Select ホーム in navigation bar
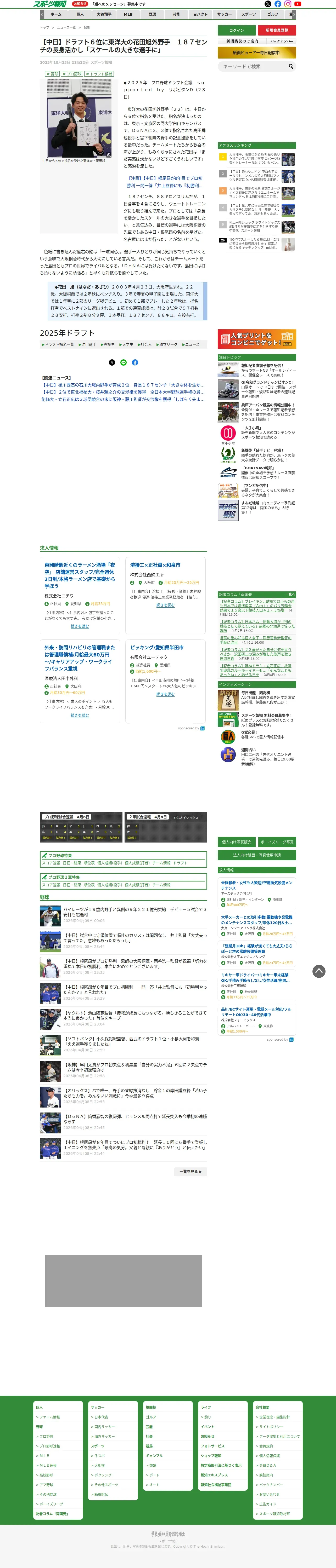Viewport: 336px width, 1568px height. coord(56,14)
